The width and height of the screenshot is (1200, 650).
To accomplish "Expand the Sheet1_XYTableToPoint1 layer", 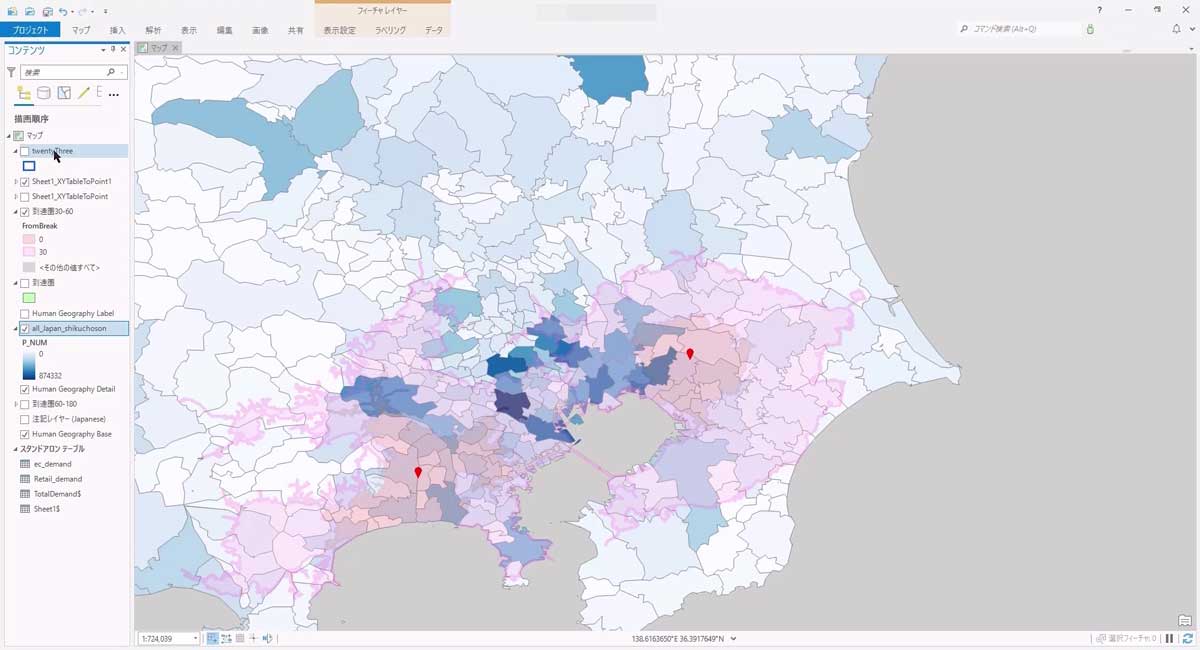I will pyautogui.click(x=15, y=182).
